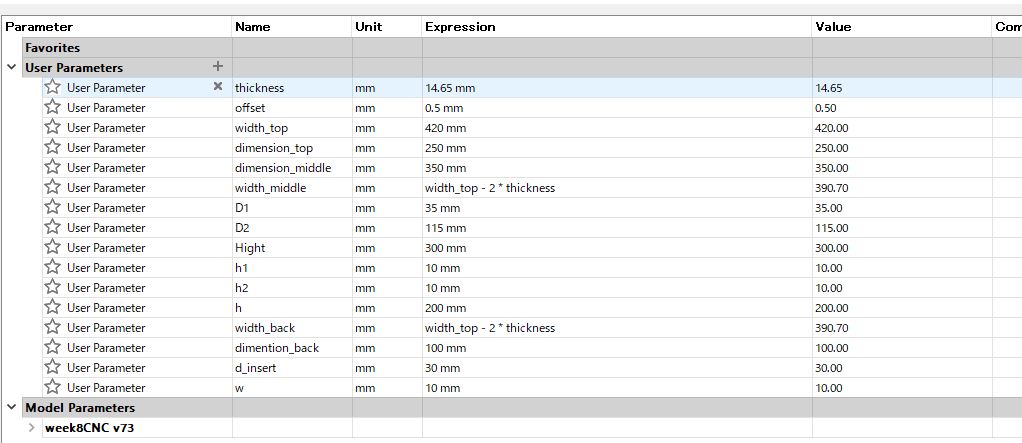Collapse the Model Parameters section
The height and width of the screenshot is (443, 1022).
[12, 407]
